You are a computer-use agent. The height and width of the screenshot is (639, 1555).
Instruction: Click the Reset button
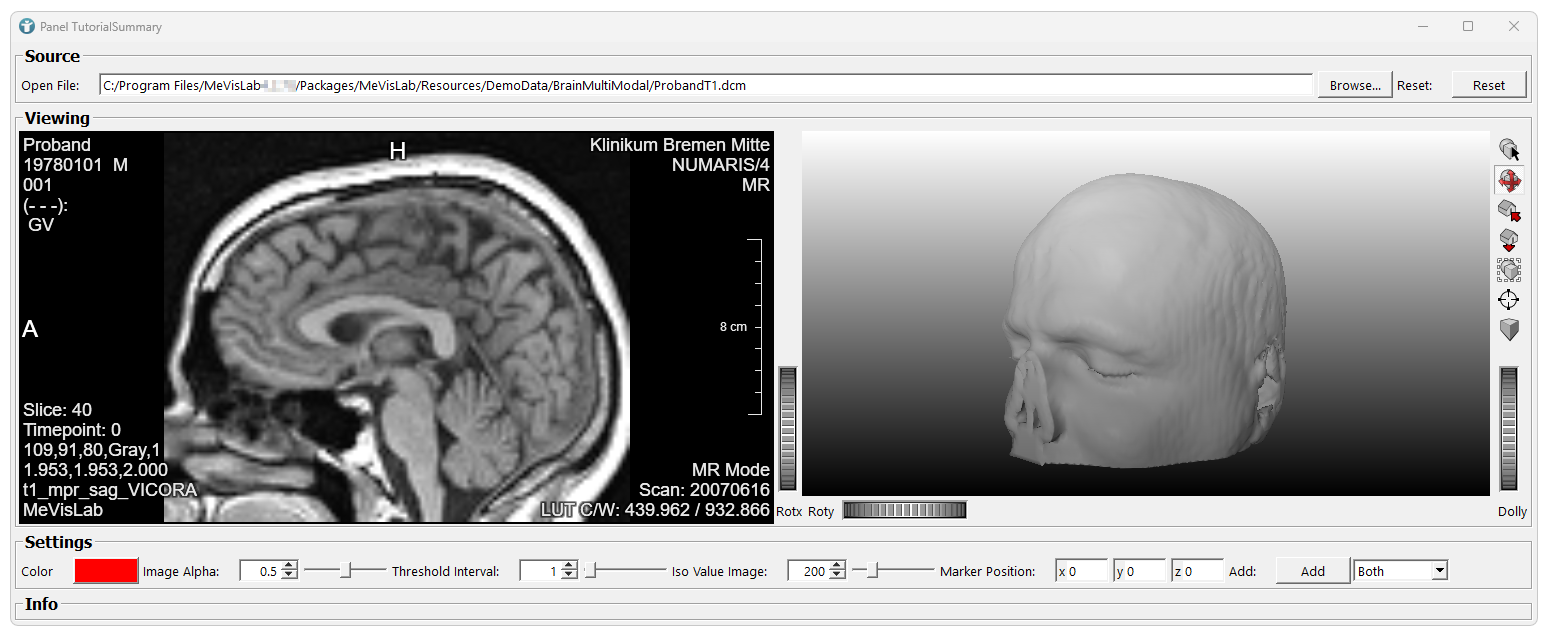coord(1489,85)
